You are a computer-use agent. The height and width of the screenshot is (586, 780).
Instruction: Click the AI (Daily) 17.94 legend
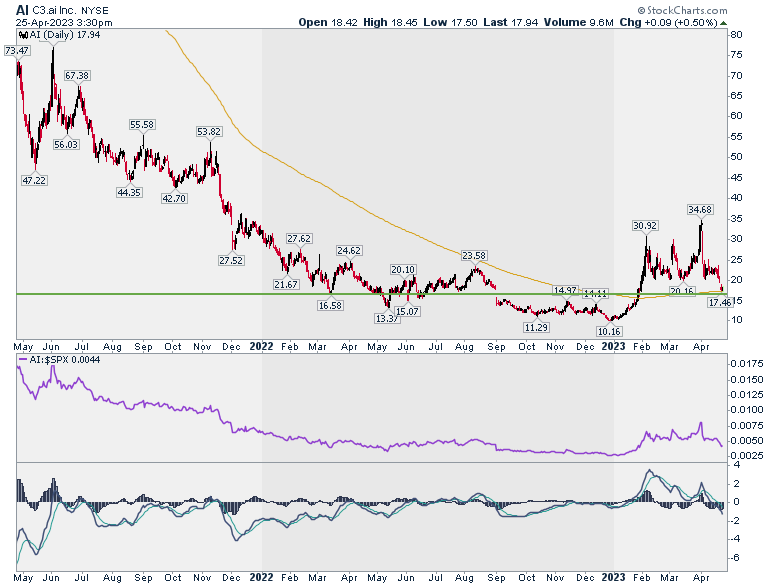[60, 35]
